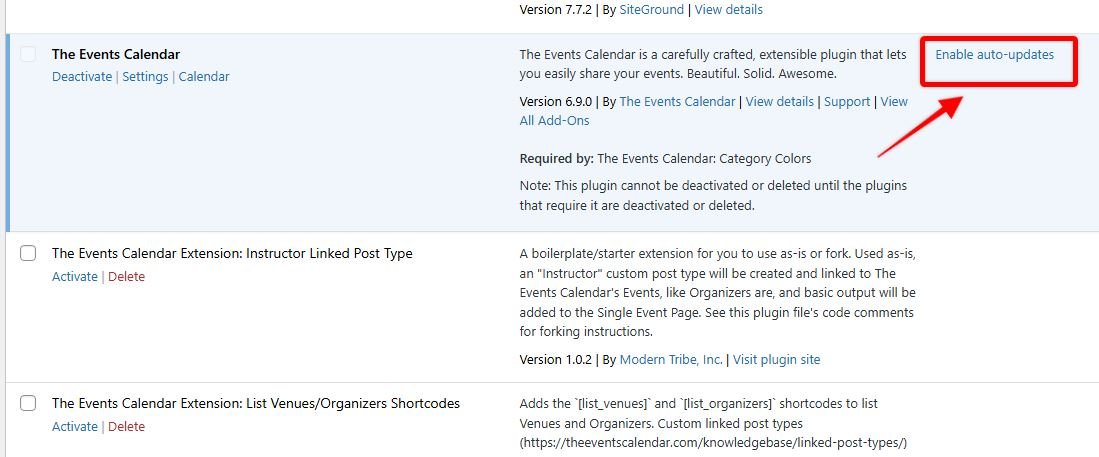
Task: Delete the Instructor Linked Post Type extension
Action: click(x=126, y=277)
